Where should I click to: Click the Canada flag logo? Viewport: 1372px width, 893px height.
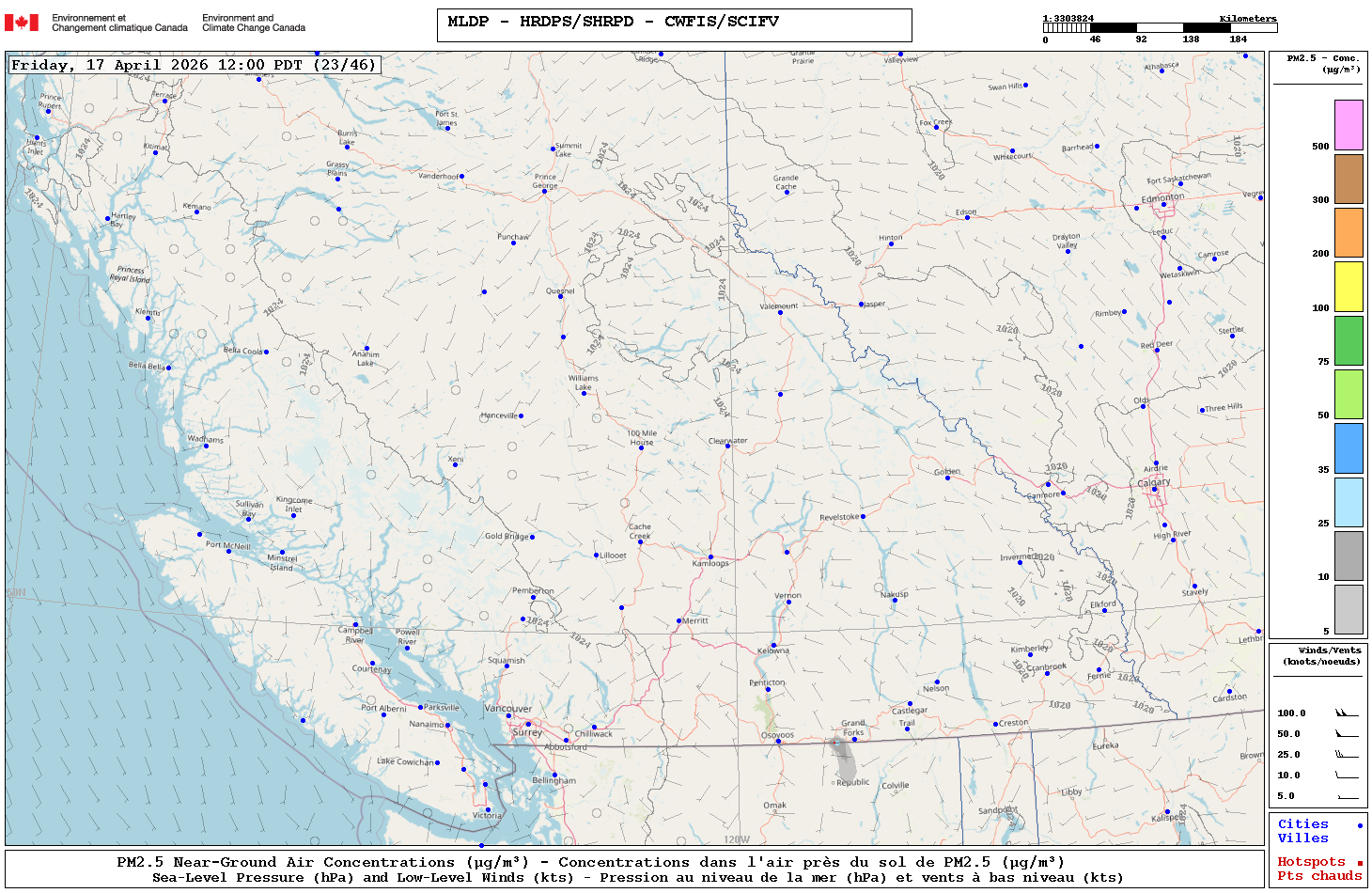tap(22, 23)
